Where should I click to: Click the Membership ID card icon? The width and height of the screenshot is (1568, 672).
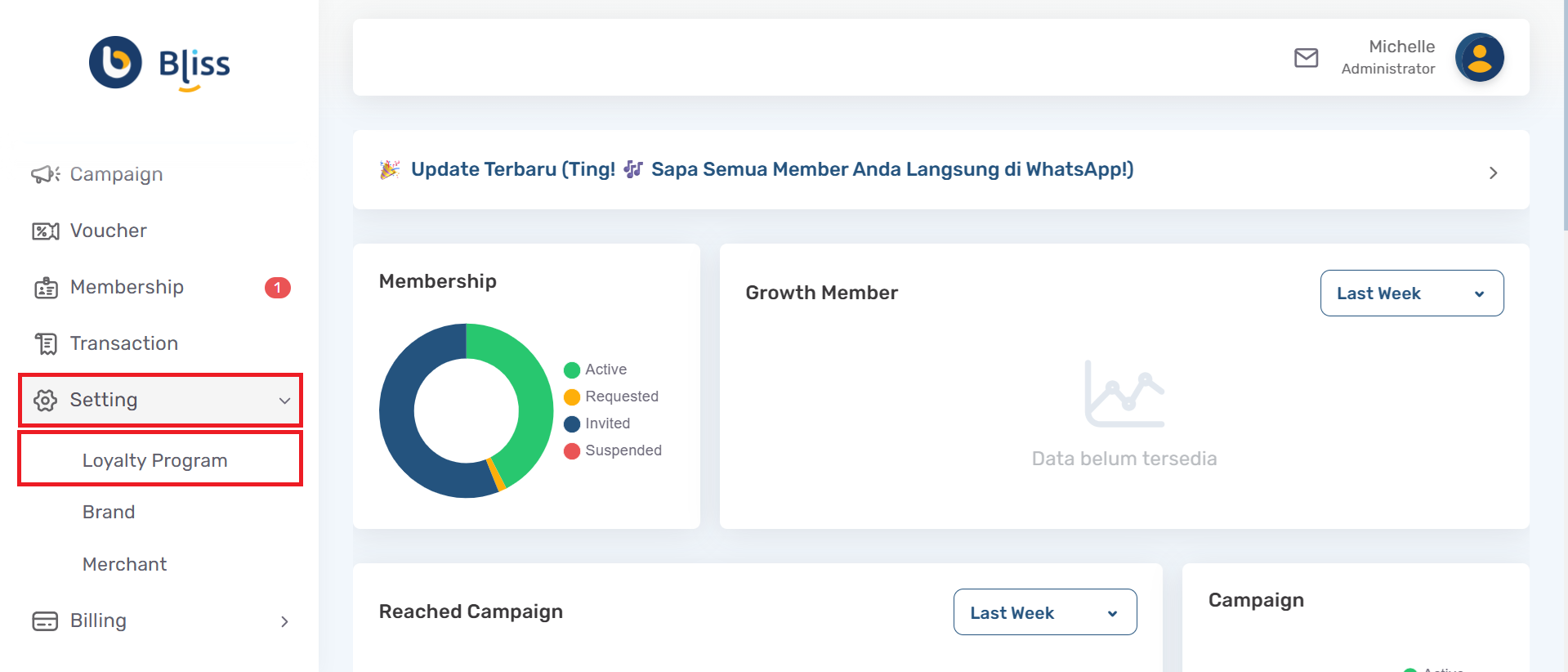coord(46,288)
